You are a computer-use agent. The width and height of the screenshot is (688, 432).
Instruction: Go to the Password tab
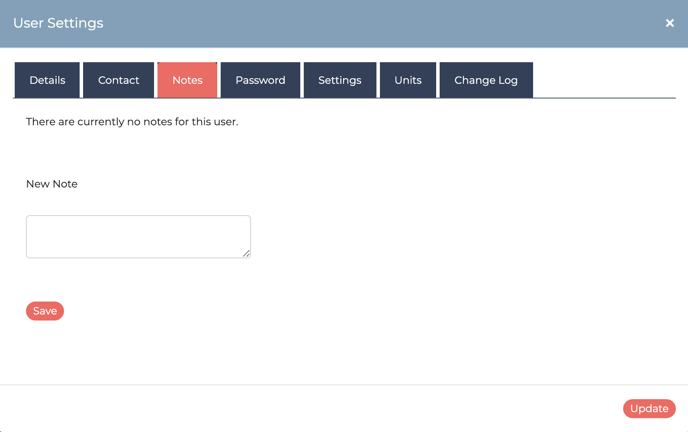point(261,80)
